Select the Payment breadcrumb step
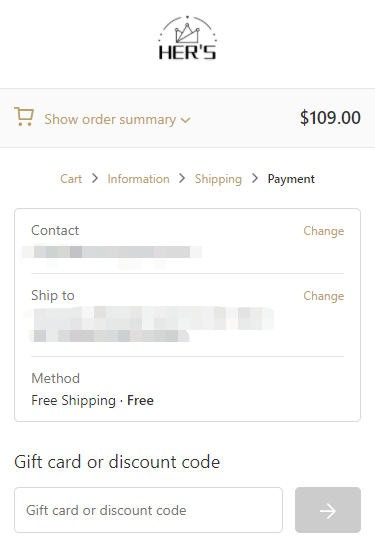Image resolution: width=375 pixels, height=550 pixels. coord(291,179)
